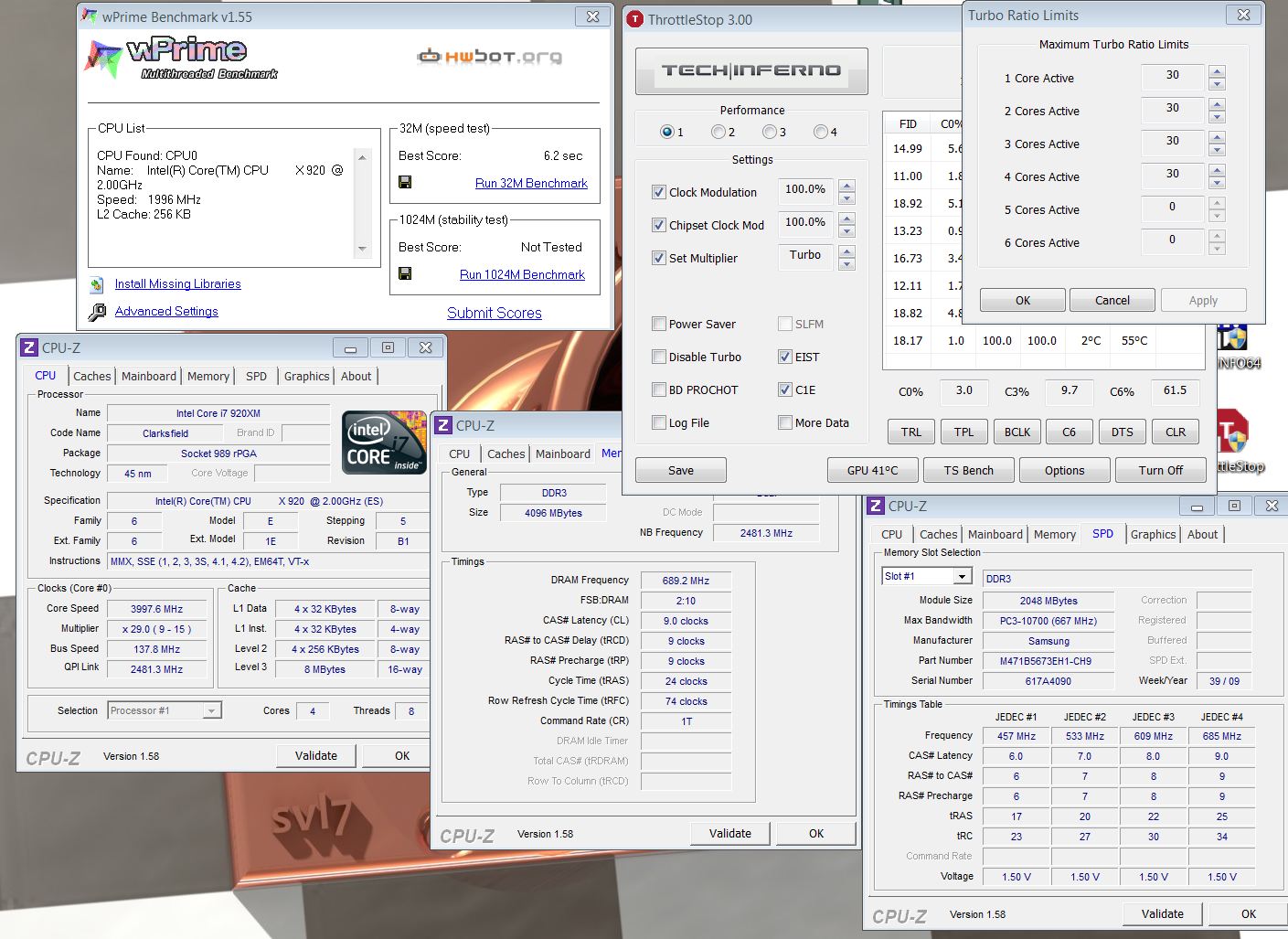
Task: Click Turn Off in ThrottleStop
Action: [1161, 470]
